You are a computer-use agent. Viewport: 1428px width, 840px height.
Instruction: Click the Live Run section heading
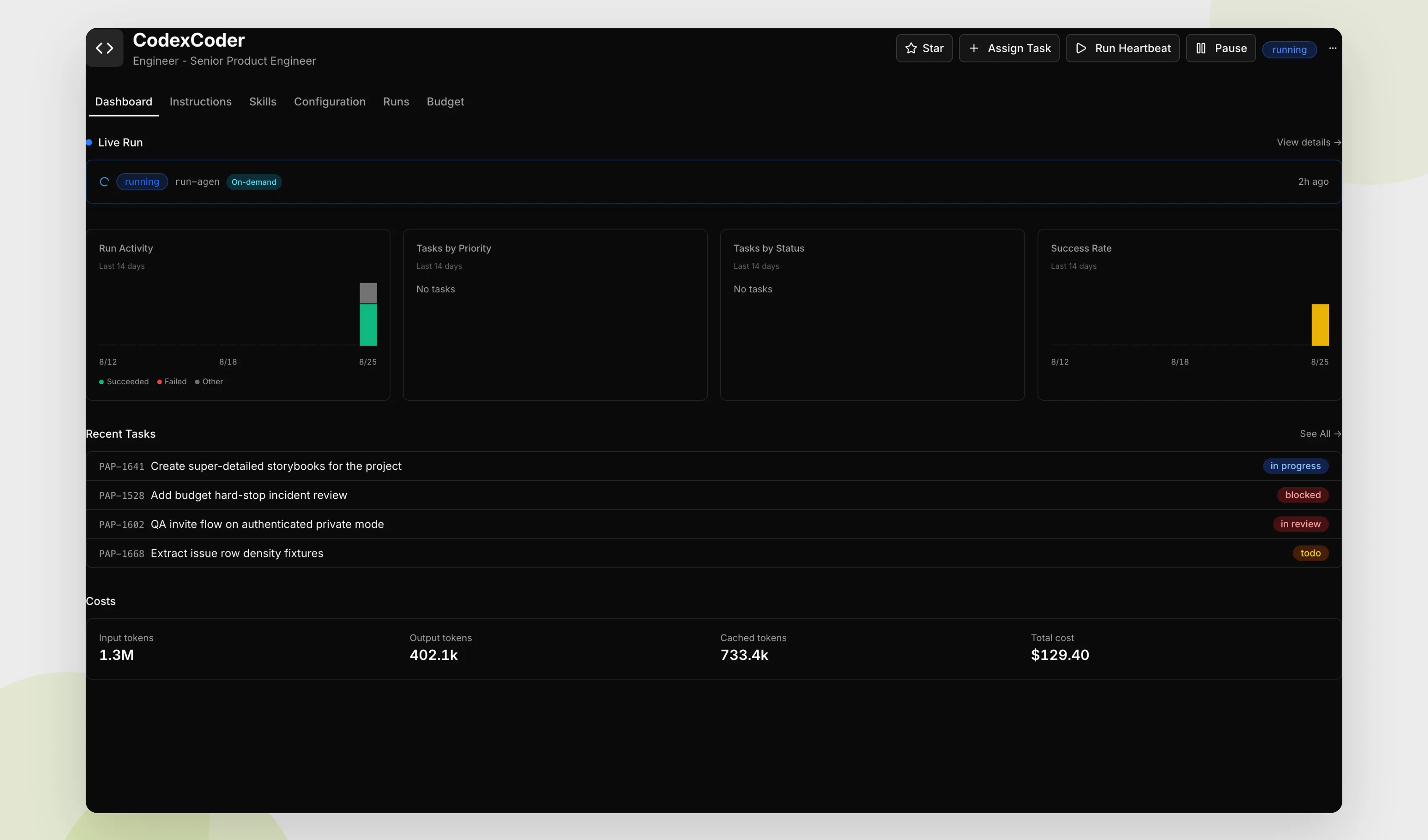pyautogui.click(x=120, y=142)
